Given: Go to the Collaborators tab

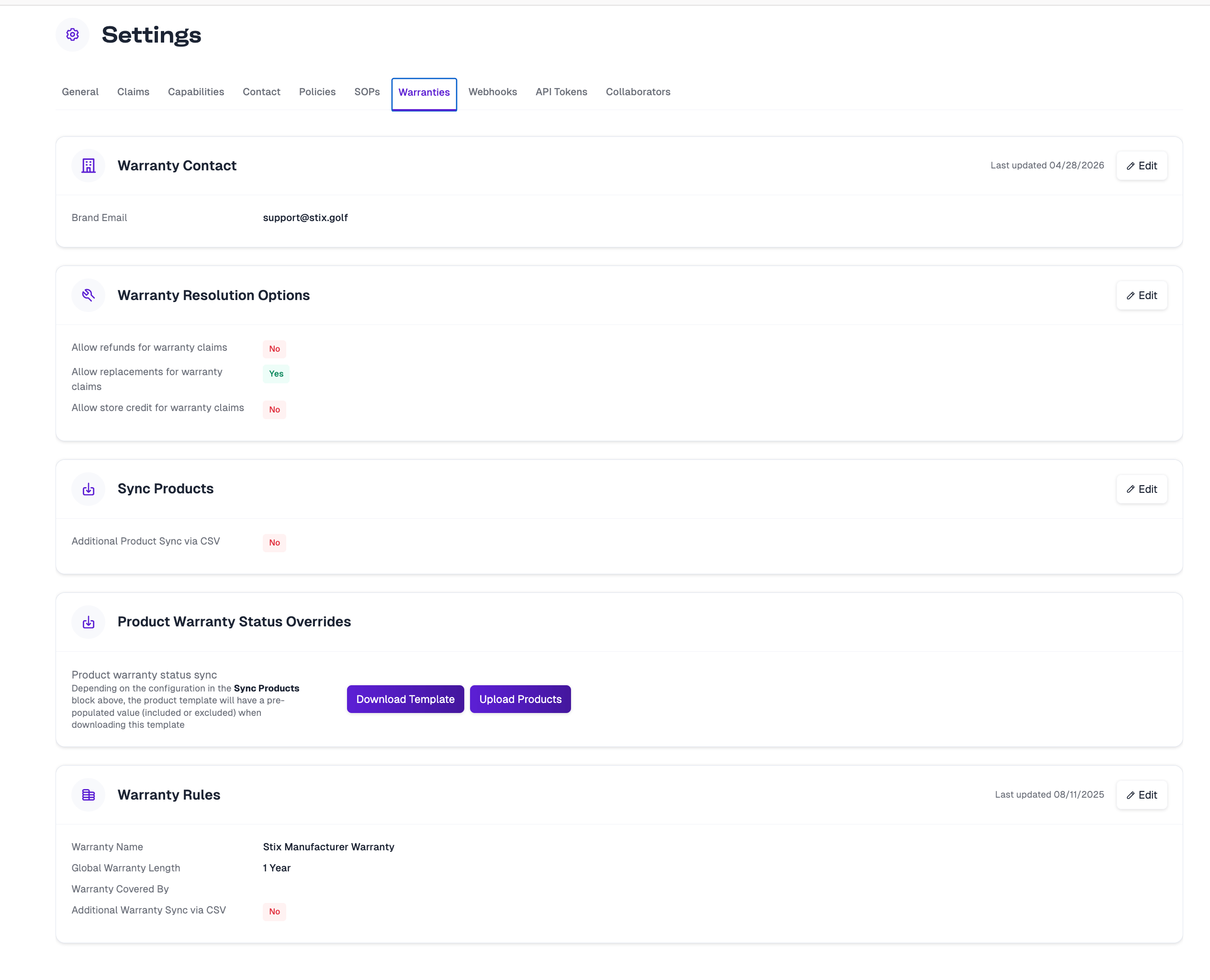Looking at the screenshot, I should pos(638,92).
